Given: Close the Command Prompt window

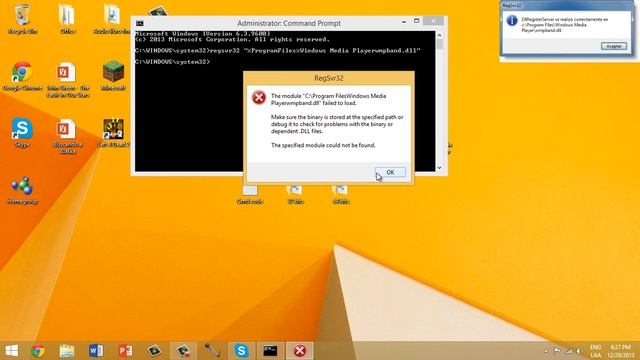Looking at the screenshot, I should 433,21.
